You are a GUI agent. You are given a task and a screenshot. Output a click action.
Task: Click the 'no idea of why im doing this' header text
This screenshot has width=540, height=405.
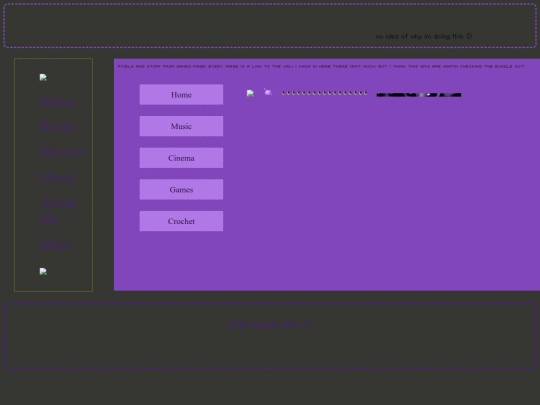(x=424, y=36)
